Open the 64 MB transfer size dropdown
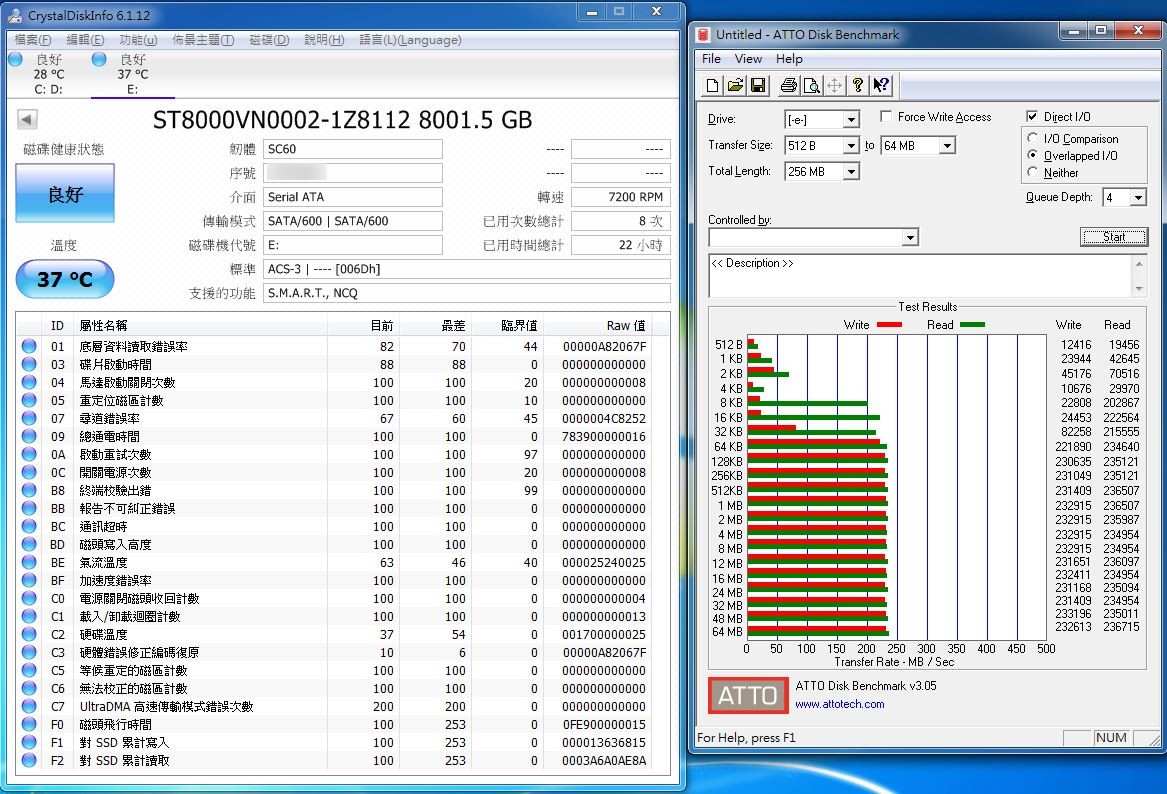The image size is (1167, 794). coord(947,146)
